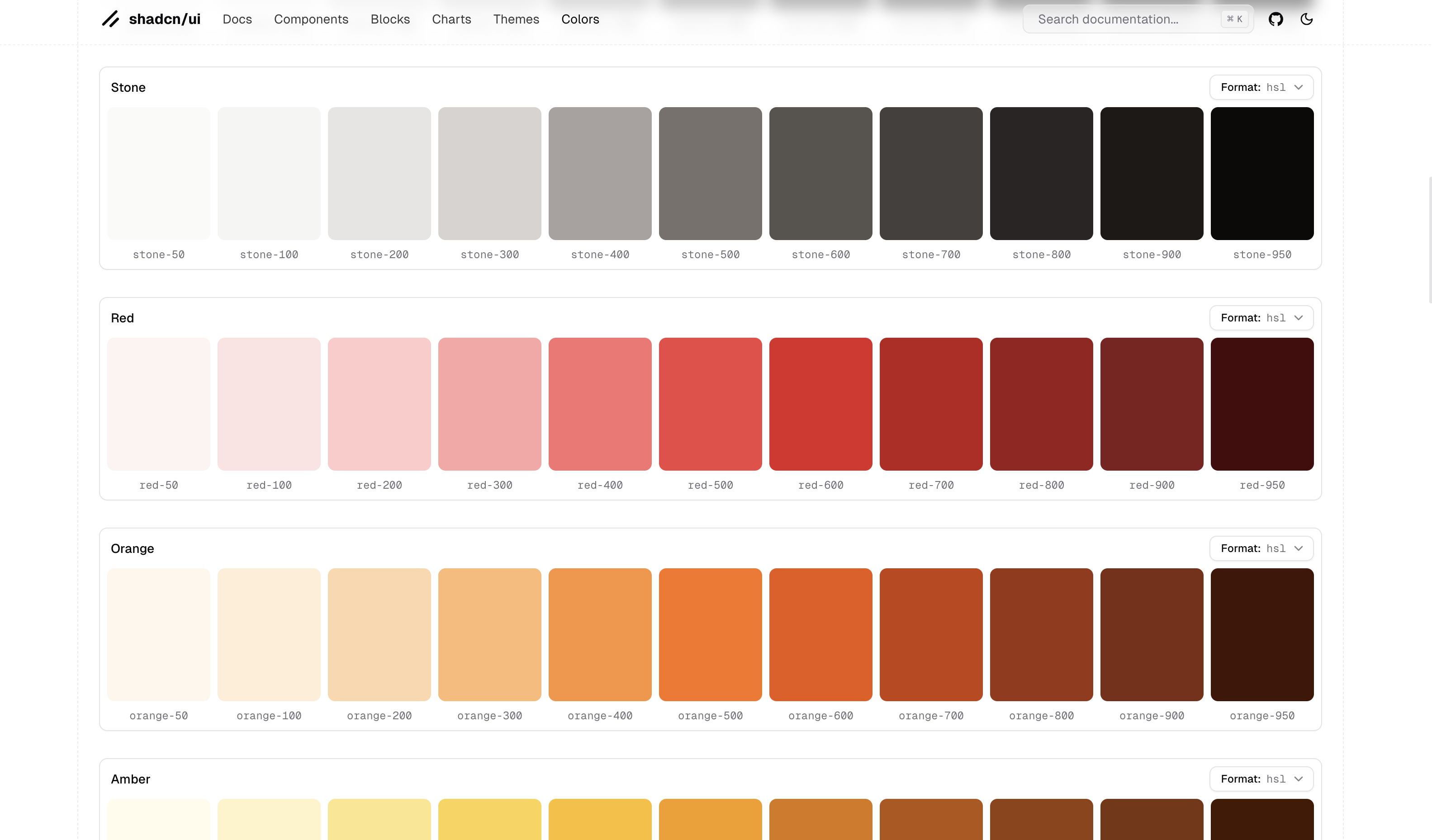1432x840 pixels.
Task: Open the GitHub repository icon
Action: click(x=1276, y=19)
